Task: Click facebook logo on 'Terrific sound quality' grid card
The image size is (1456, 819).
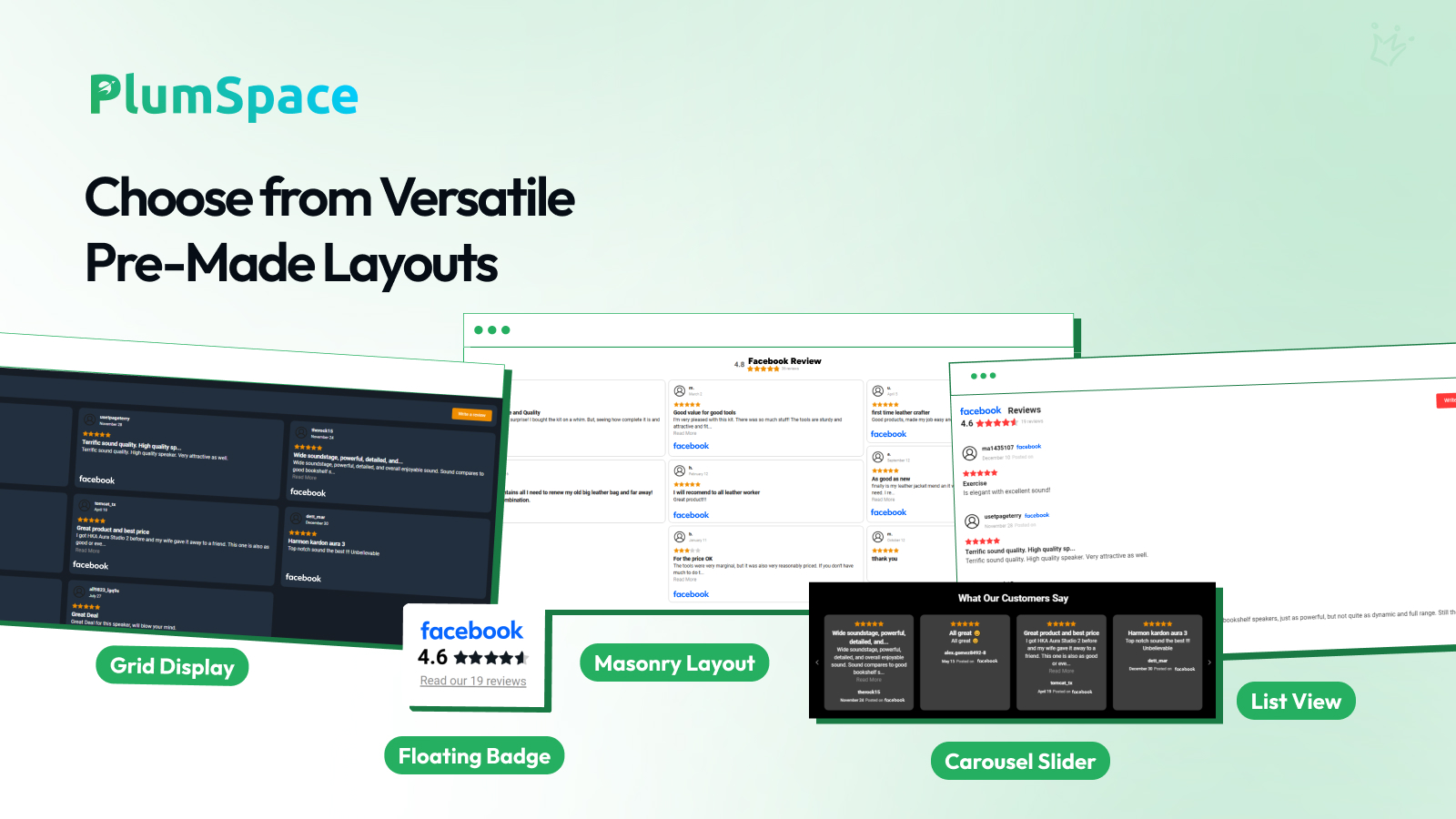Action: pos(96,480)
